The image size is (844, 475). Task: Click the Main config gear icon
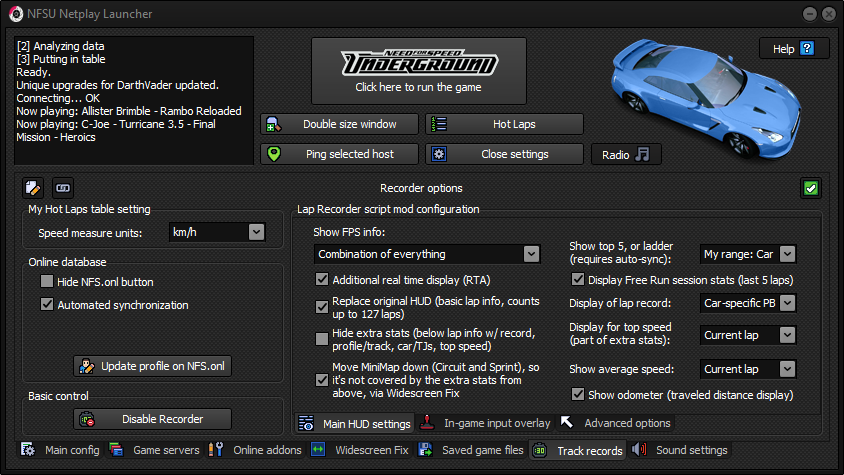(x=28, y=450)
